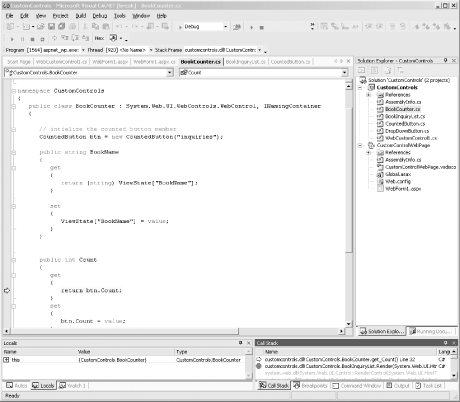Collapse the CustomControls project node
This screenshot has width=460, height=402.
click(360, 87)
